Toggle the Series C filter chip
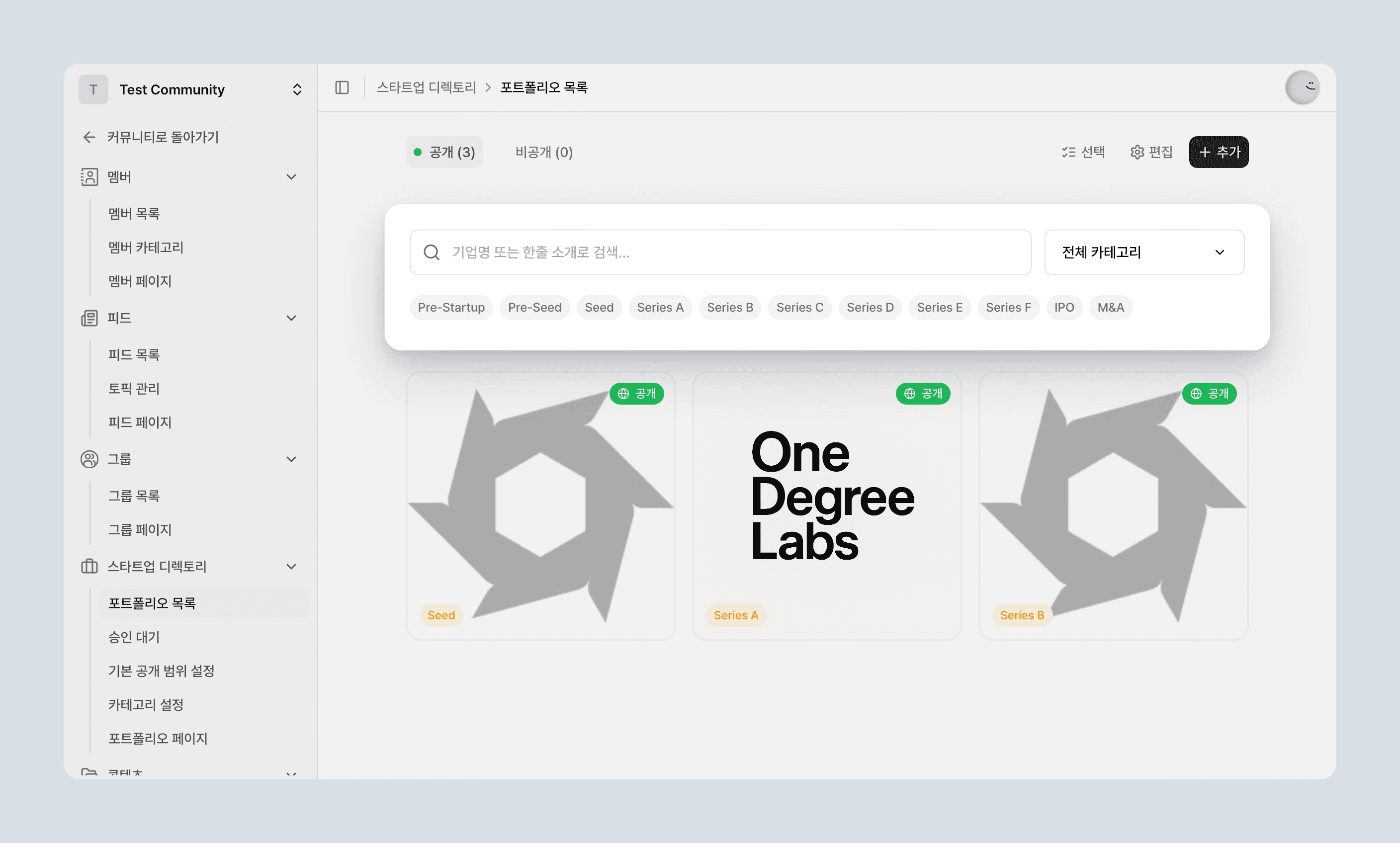This screenshot has height=843, width=1400. [800, 307]
